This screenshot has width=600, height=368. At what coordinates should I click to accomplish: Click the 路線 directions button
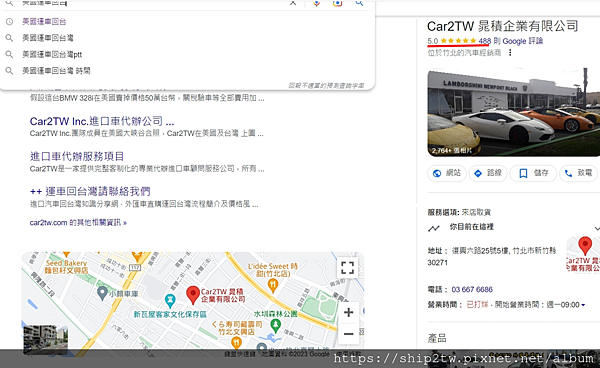(488, 173)
